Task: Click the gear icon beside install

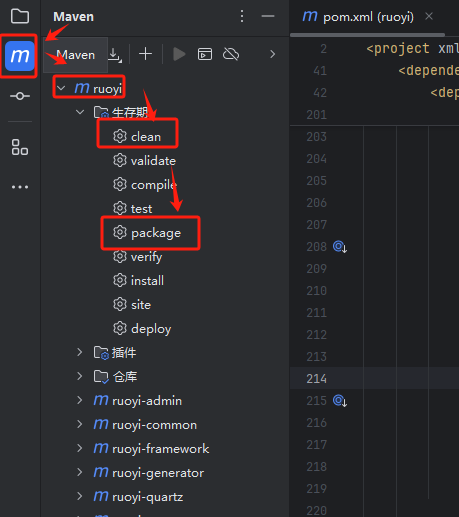Action: (120, 280)
